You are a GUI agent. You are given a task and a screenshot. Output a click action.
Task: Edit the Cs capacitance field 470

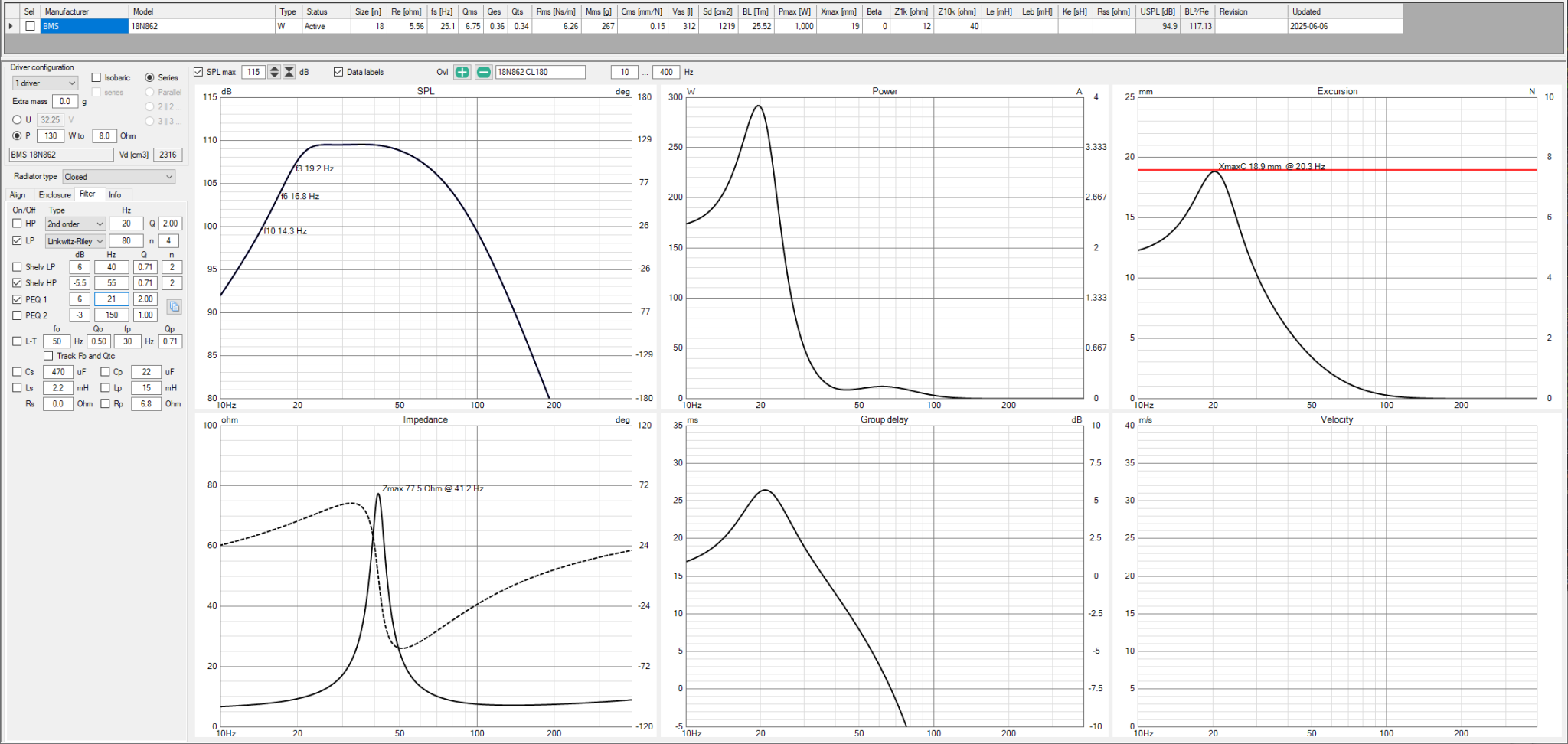(58, 372)
